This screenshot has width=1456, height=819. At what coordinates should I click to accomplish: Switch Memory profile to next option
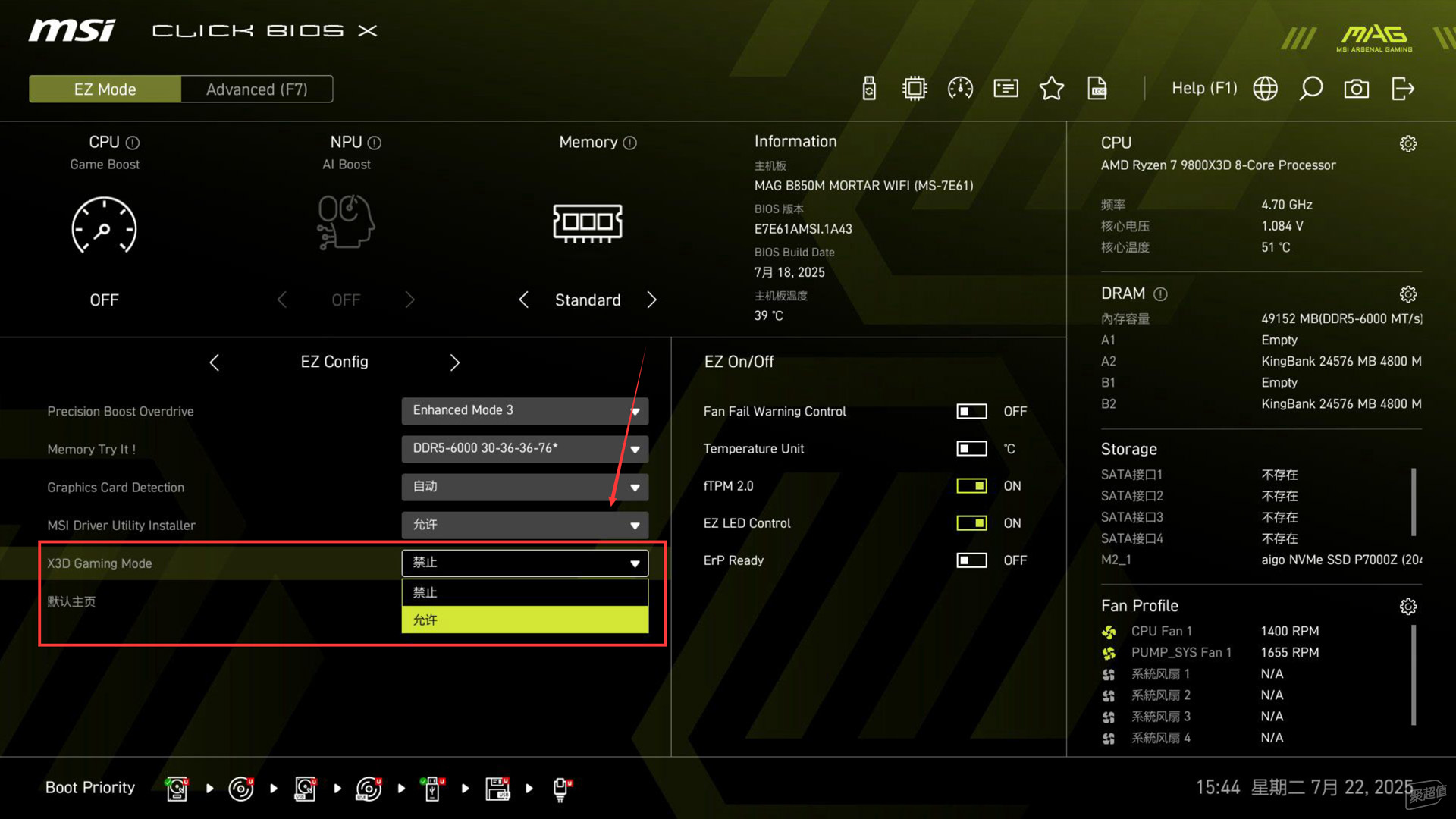tap(651, 300)
